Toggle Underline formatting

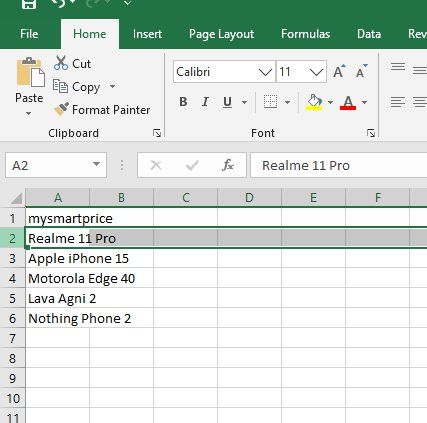227,102
